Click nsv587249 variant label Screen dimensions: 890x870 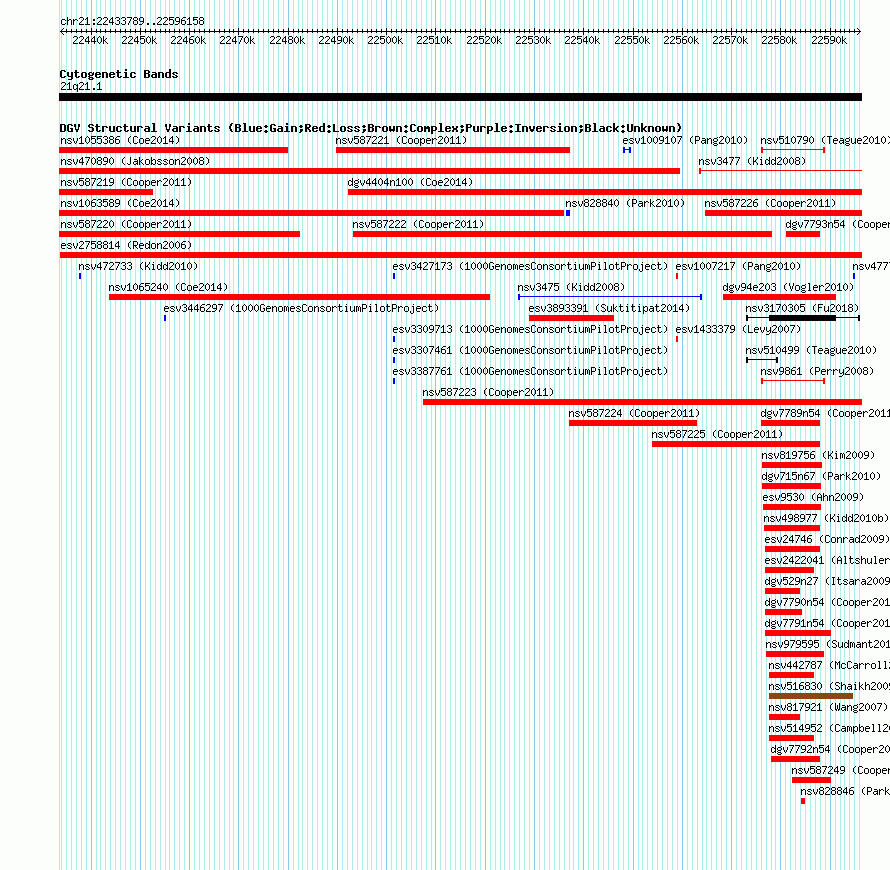841,770
